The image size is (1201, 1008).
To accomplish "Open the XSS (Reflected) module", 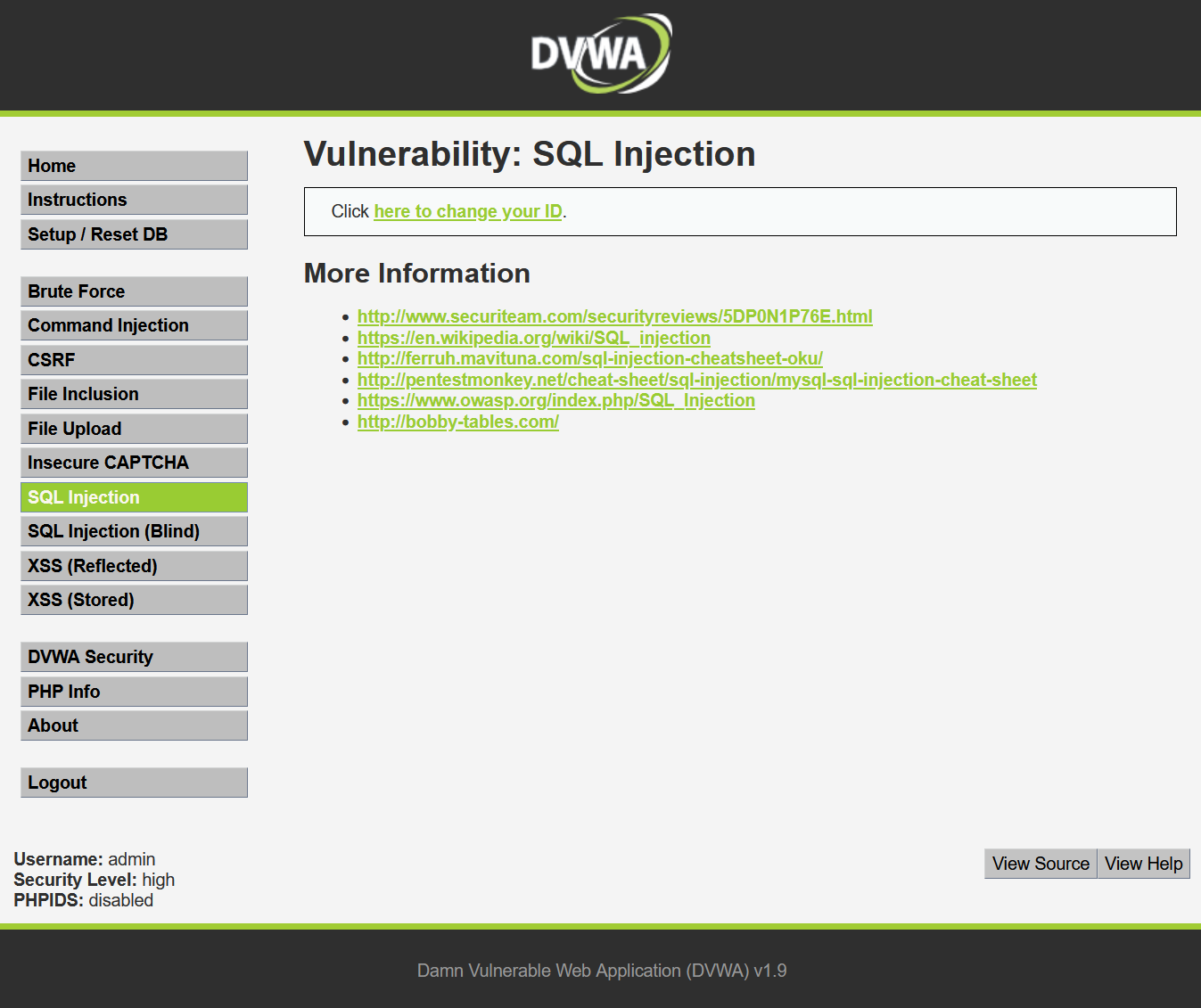I will [x=133, y=565].
